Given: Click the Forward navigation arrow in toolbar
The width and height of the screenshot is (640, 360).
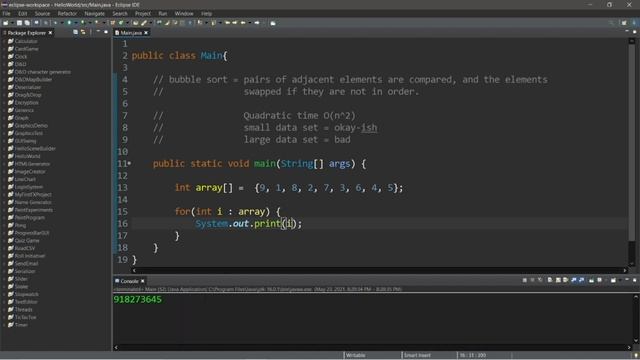Looking at the screenshot, I should pos(257,23).
